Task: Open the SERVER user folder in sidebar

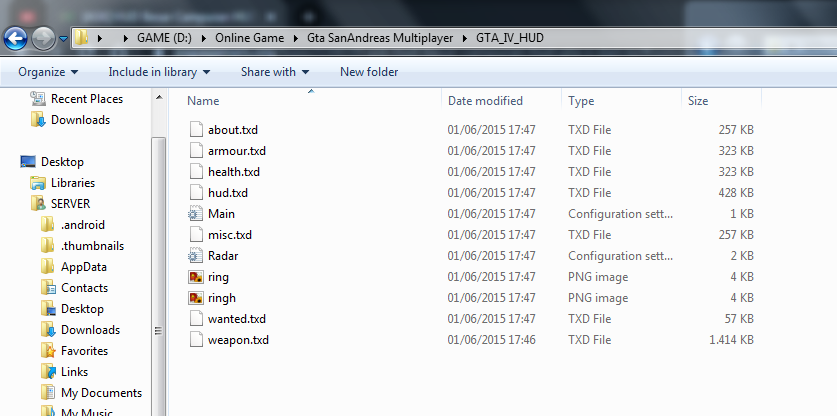Action: (70, 203)
